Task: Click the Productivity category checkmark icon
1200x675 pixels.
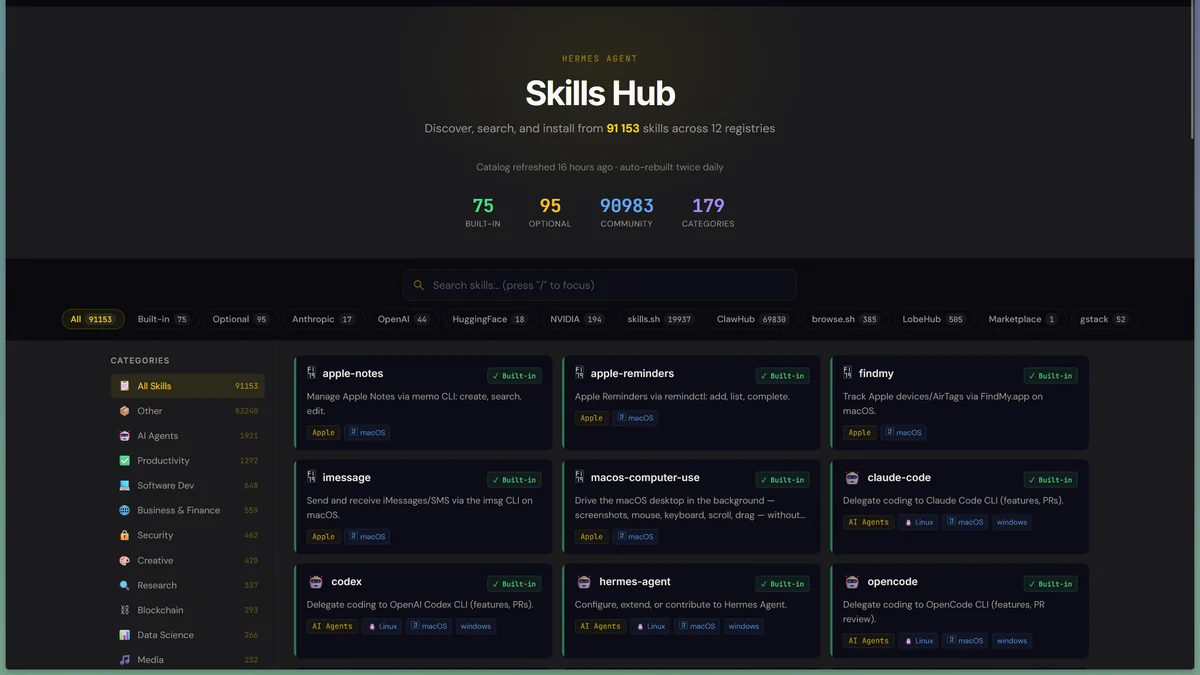Action: pyautogui.click(x=124, y=461)
